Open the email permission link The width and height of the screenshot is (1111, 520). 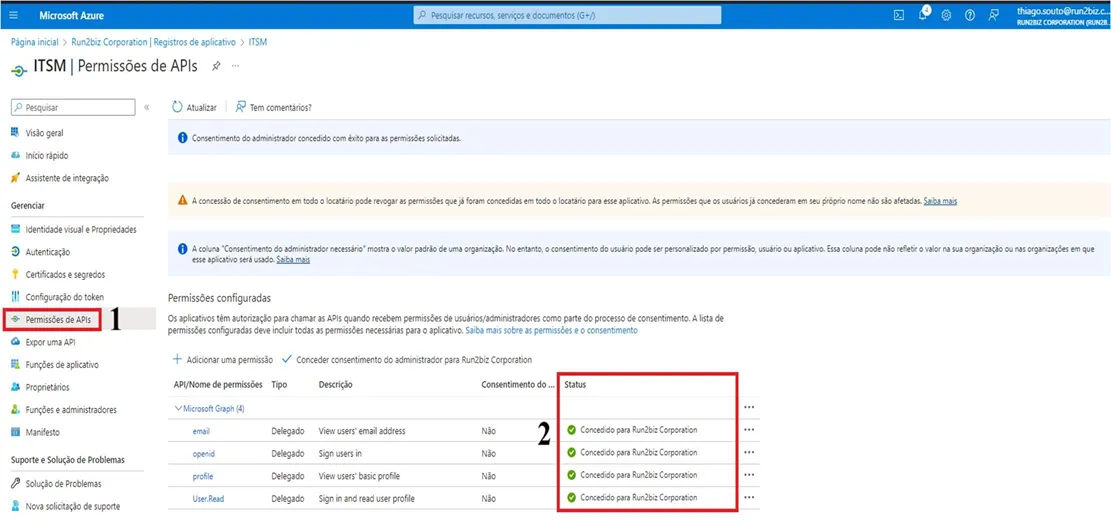click(201, 431)
